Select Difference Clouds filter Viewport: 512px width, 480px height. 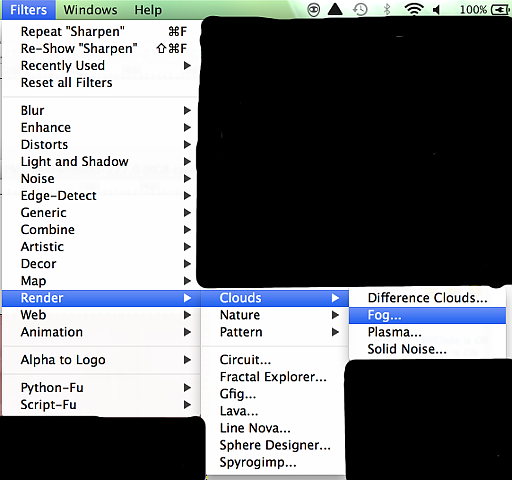point(427,298)
